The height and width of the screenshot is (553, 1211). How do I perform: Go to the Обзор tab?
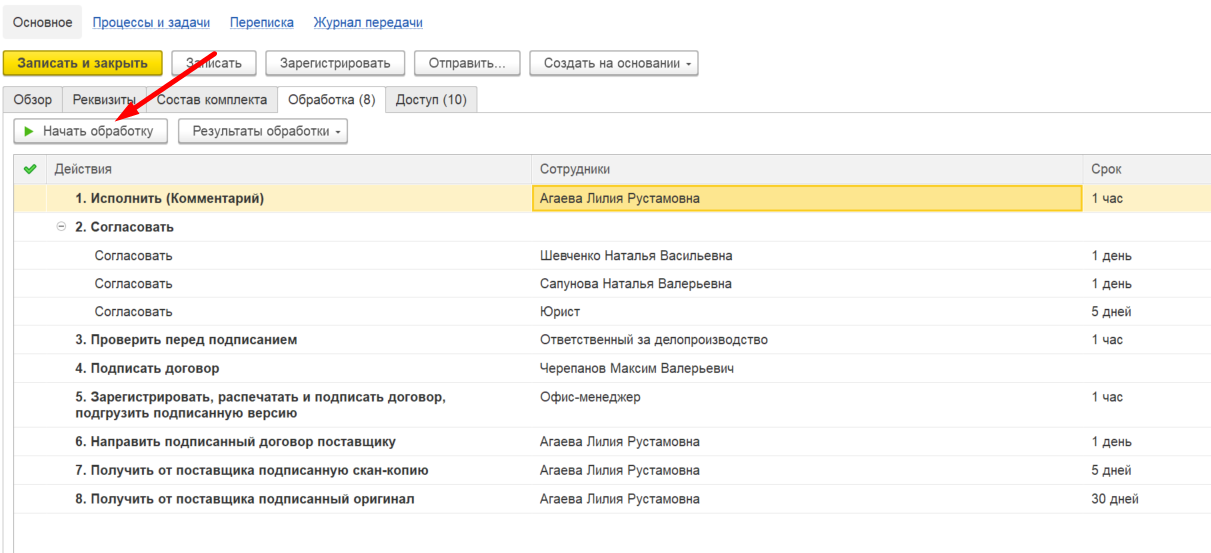(33, 100)
